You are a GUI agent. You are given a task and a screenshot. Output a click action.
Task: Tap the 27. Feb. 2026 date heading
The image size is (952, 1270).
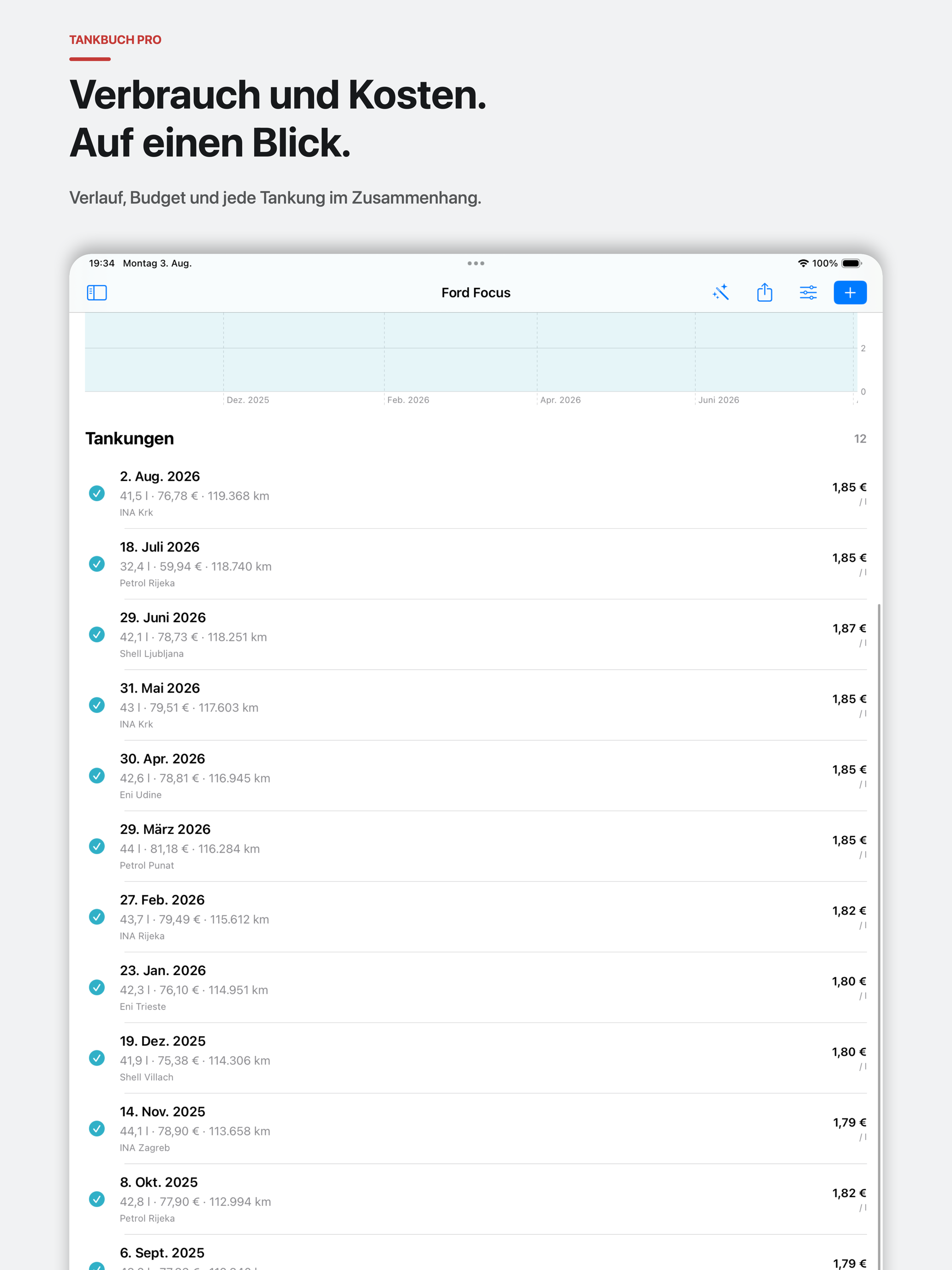click(x=162, y=900)
